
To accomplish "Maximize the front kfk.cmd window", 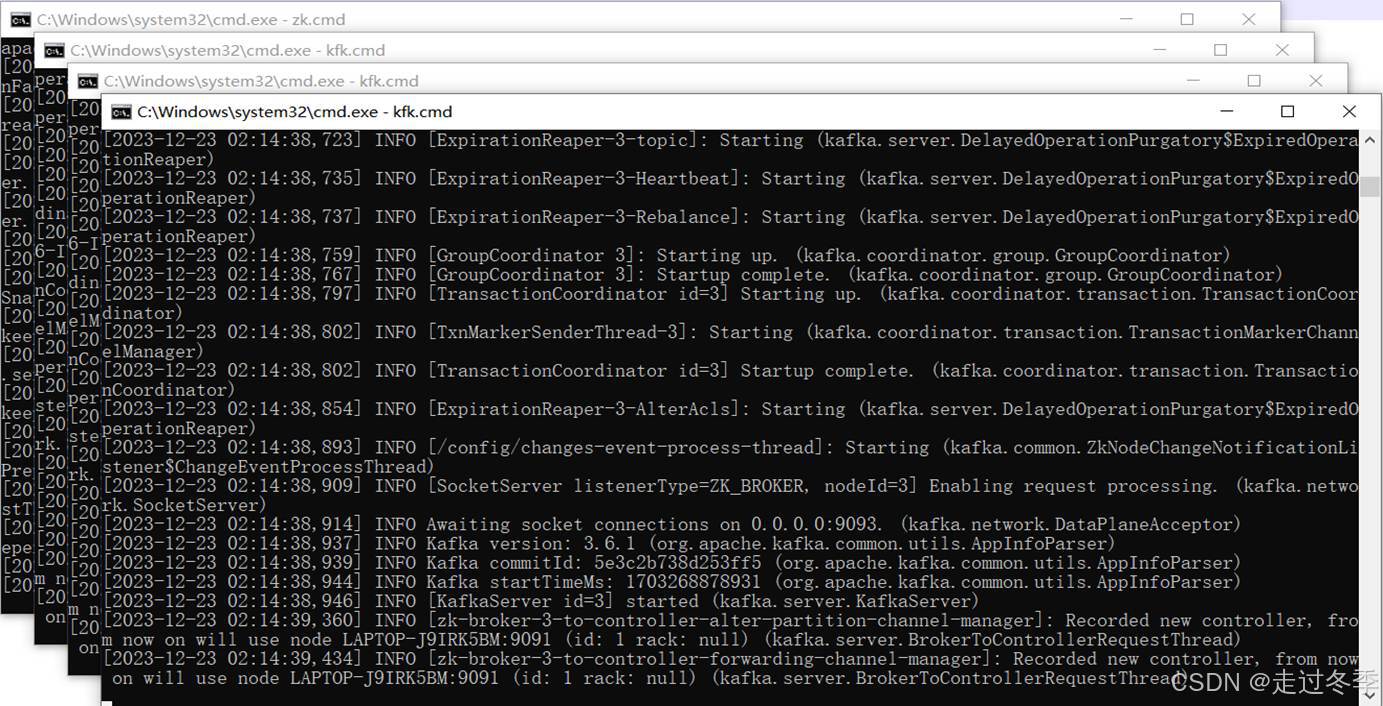I will pyautogui.click(x=1288, y=112).
